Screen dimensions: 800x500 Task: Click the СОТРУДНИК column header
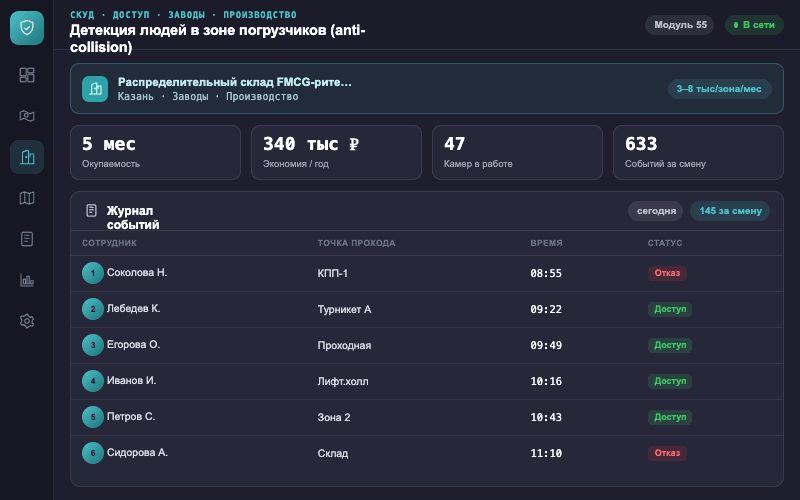(109, 243)
